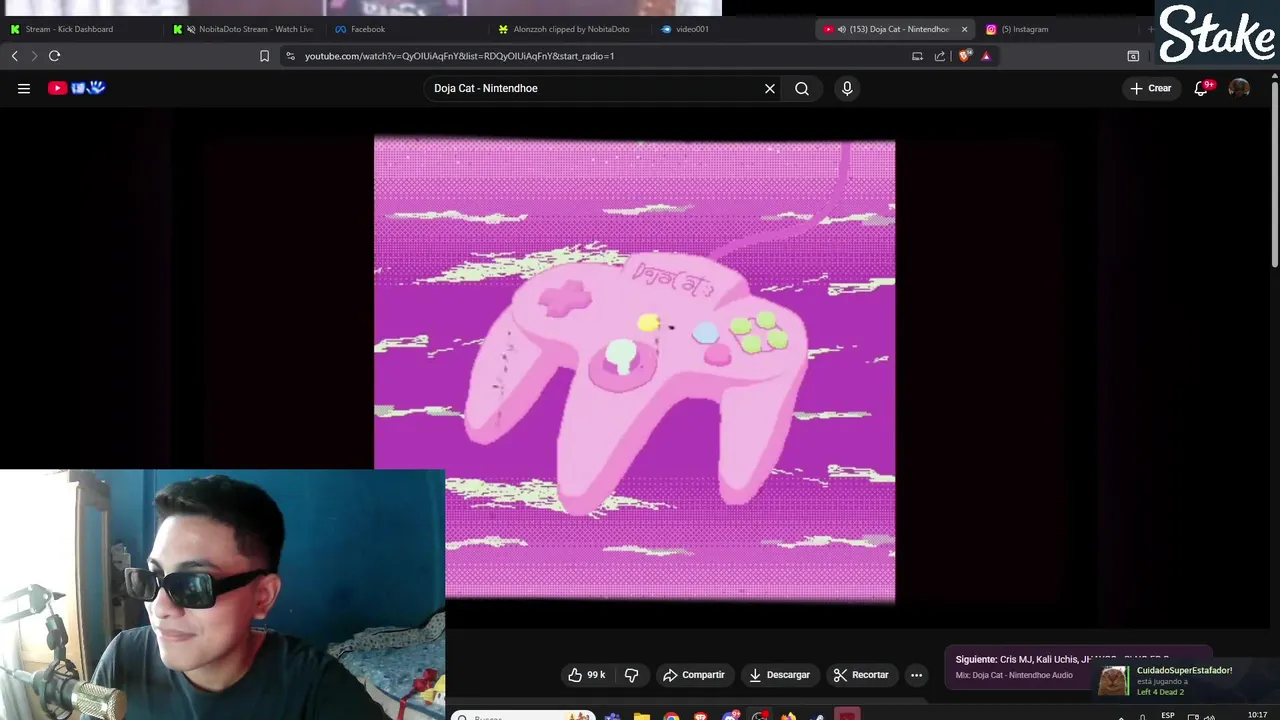Go forward in browser history

pos(34,56)
